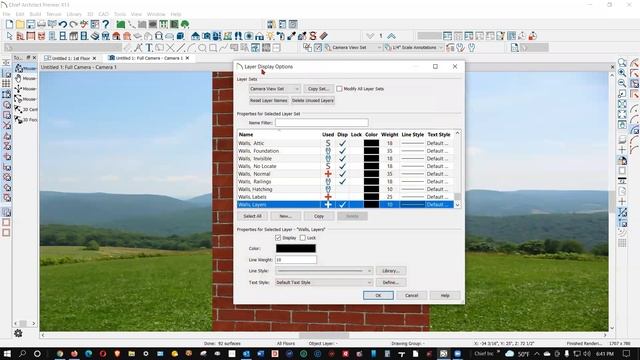The image size is (640, 360).
Task: Select the red S toolbar icon
Action: click(x=313, y=36)
